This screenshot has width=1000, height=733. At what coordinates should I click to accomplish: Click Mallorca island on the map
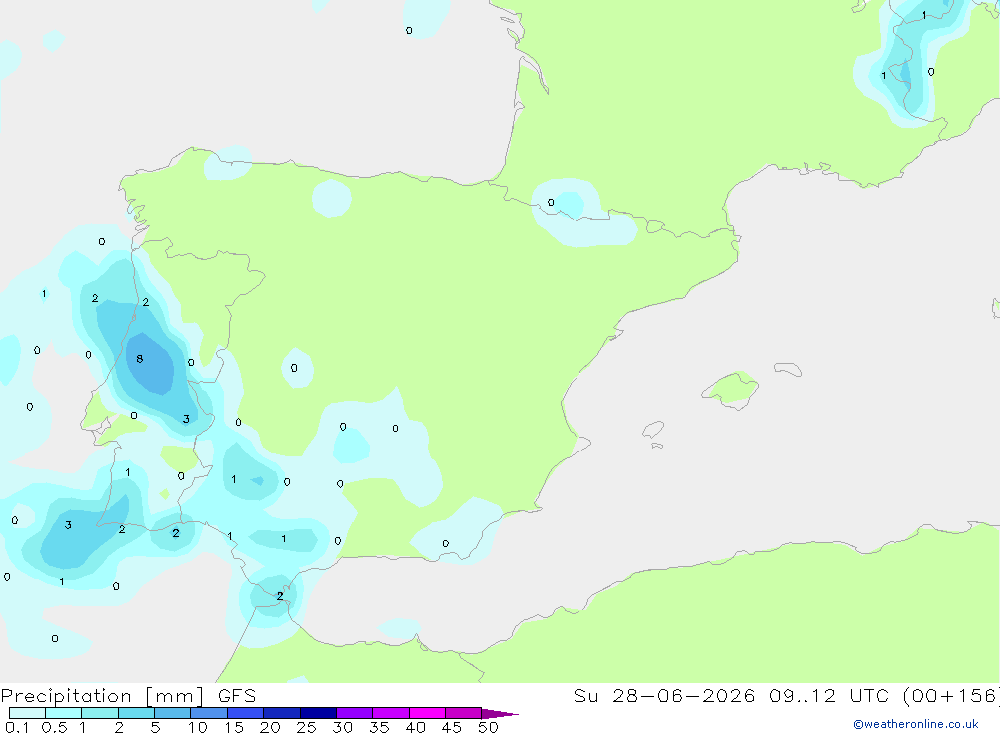click(731, 389)
